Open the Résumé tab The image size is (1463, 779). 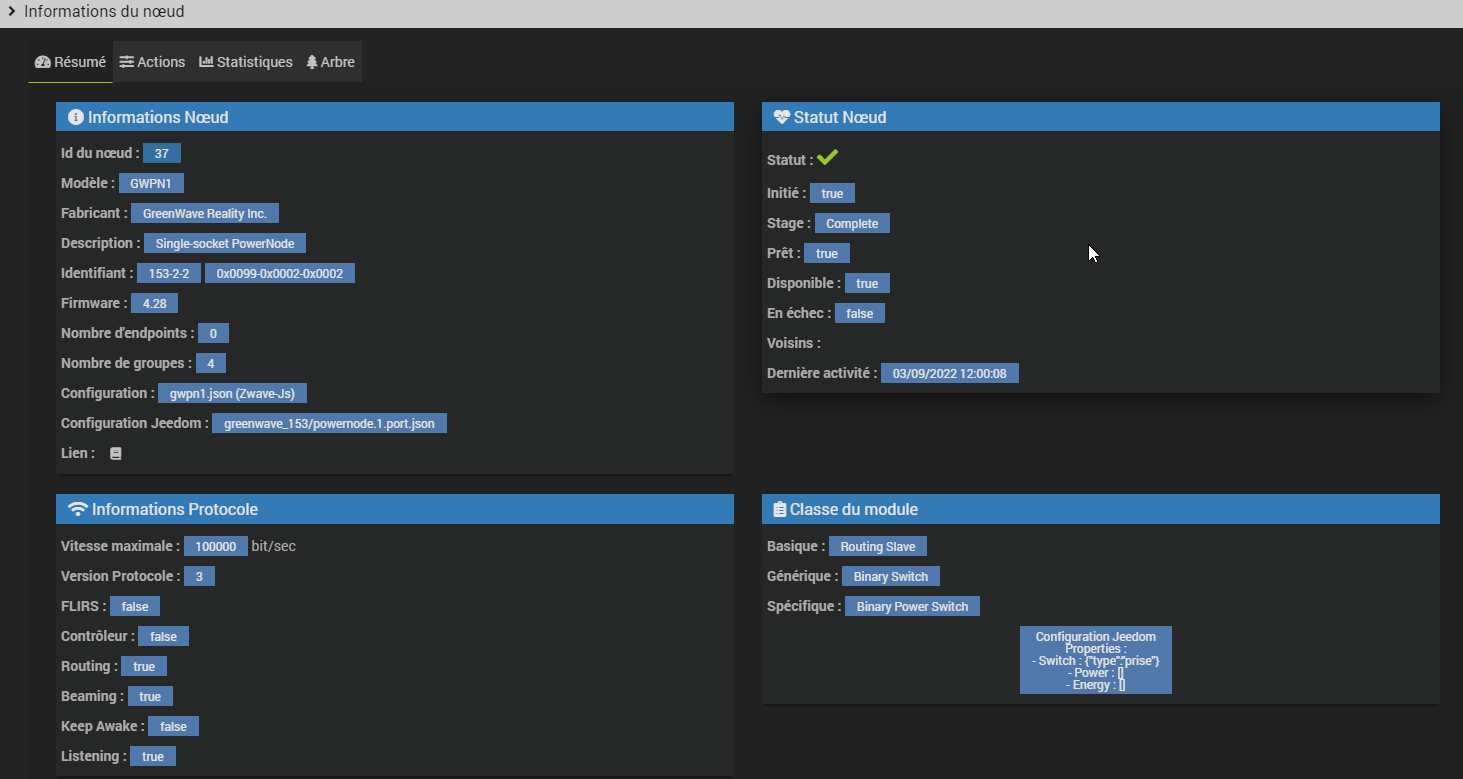point(70,62)
